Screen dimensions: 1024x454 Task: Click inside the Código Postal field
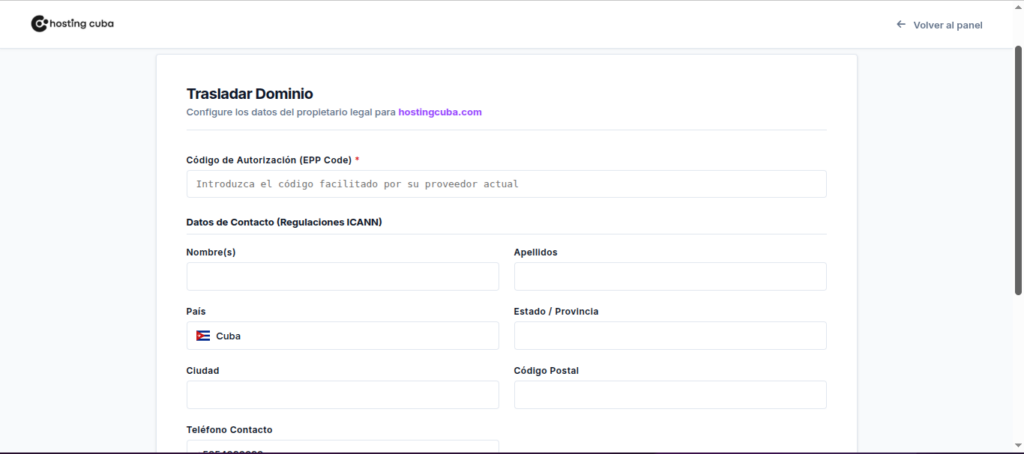click(x=670, y=395)
